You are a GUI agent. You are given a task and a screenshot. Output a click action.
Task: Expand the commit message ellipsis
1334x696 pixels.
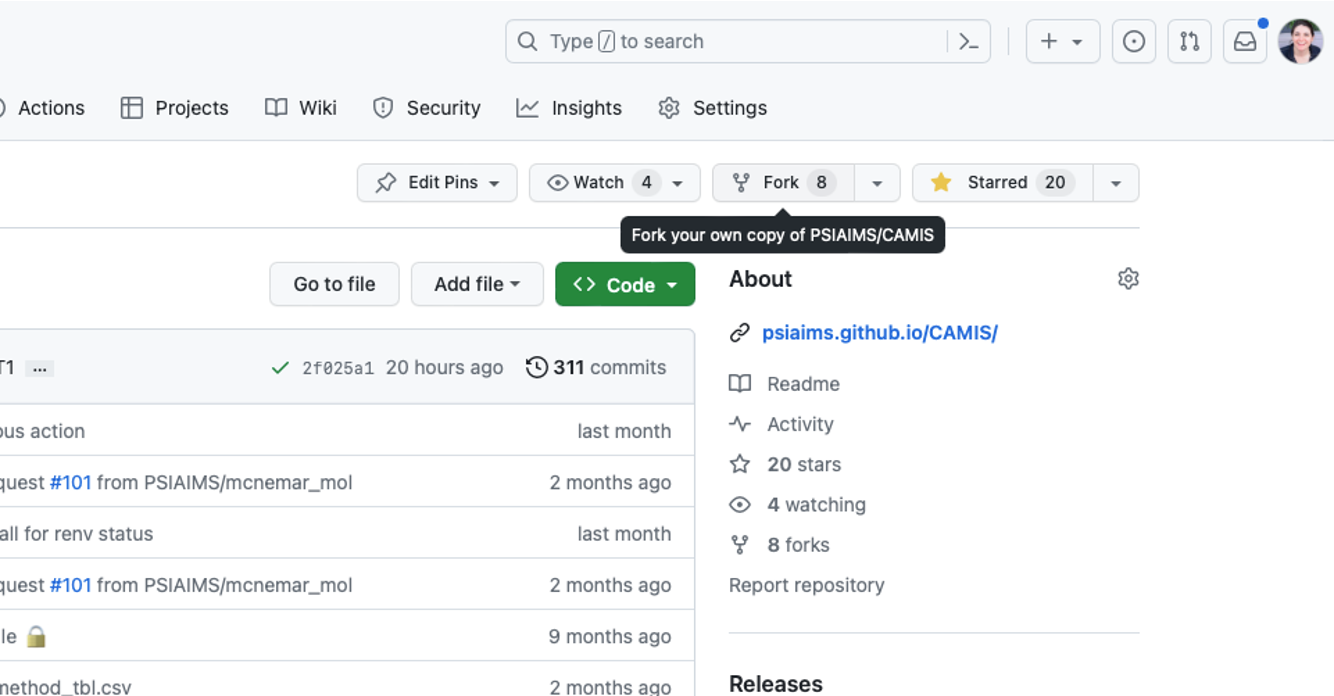click(x=39, y=368)
